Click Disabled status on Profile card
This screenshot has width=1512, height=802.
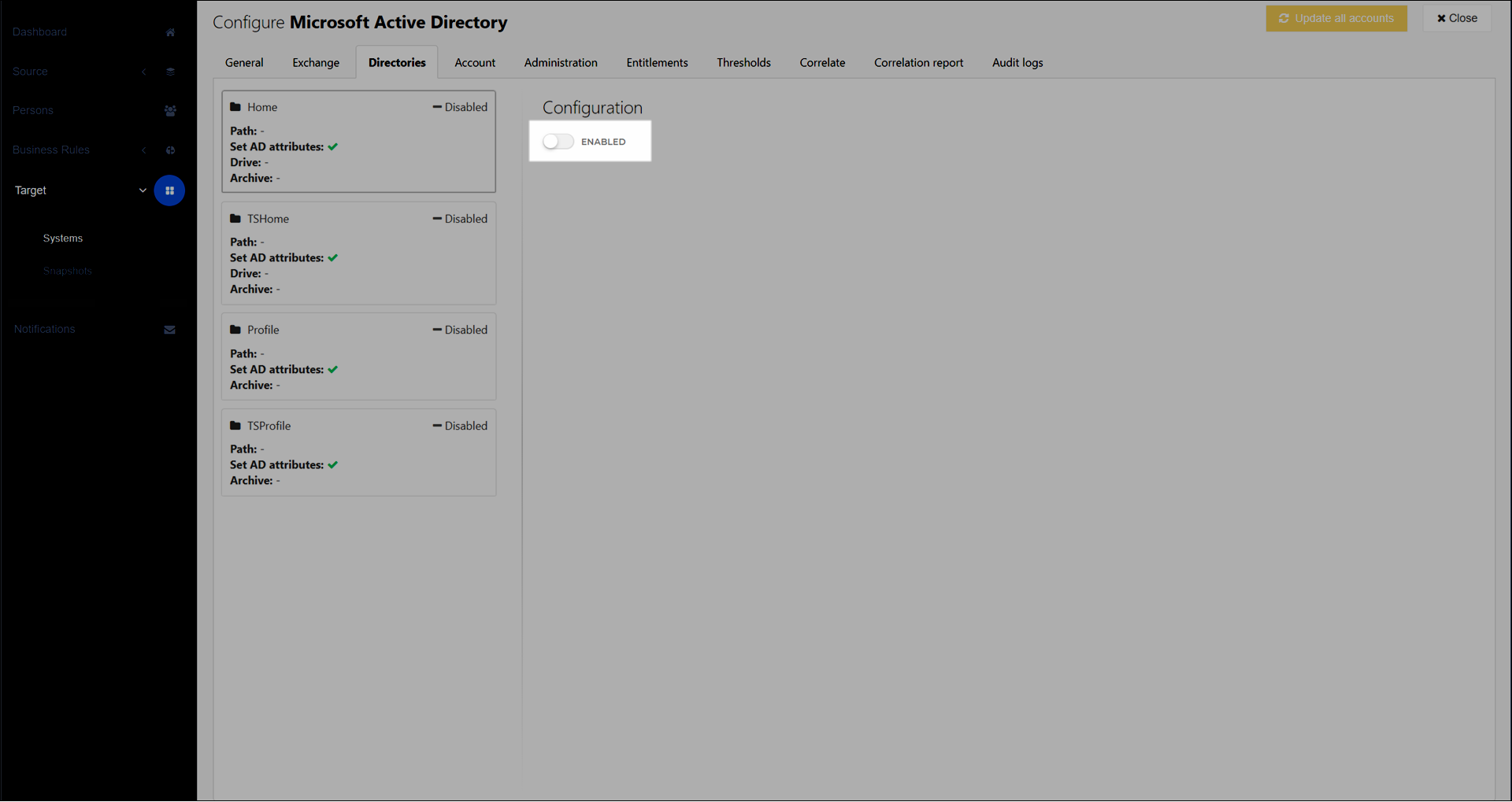tap(460, 330)
